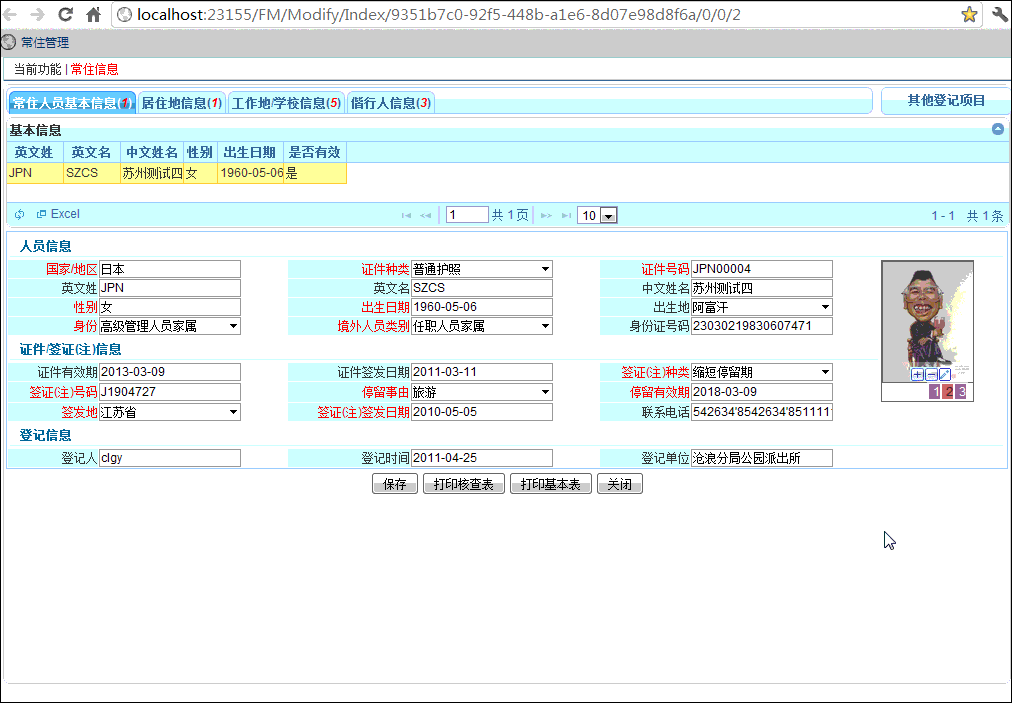
Task: Select grid row cell 苏州测试四
Action: [x=152, y=173]
